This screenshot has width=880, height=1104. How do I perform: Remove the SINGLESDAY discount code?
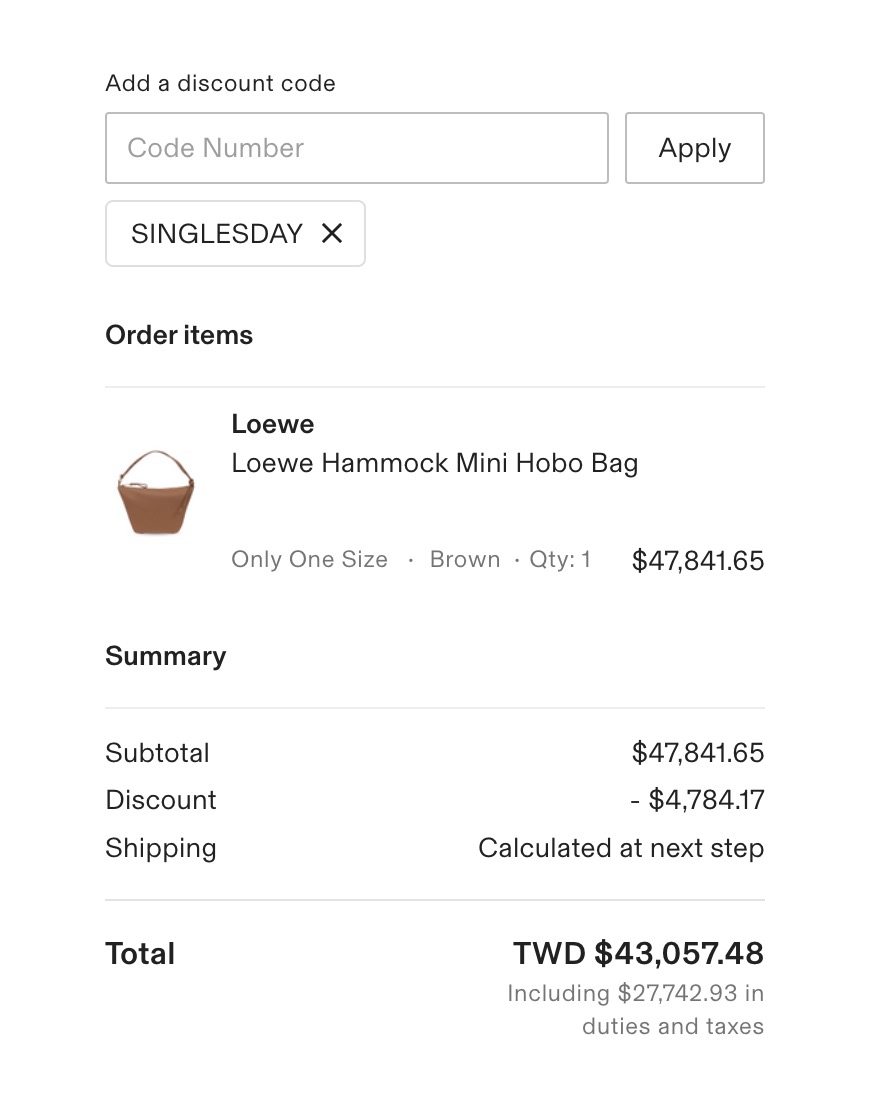(x=332, y=233)
